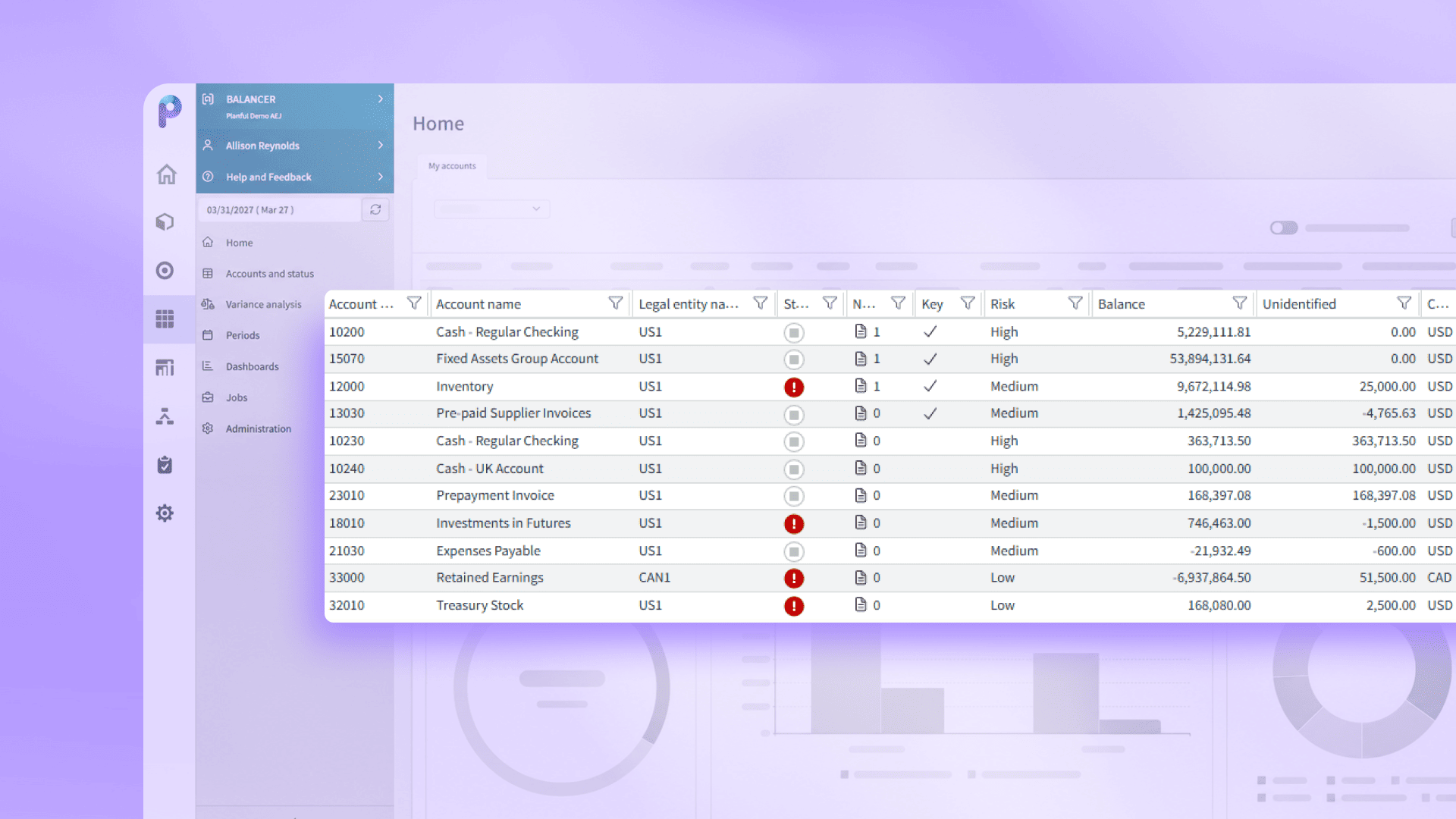Select the Prepayment Invoice account name
Viewport: 1456px width, 819px height.
coord(495,496)
